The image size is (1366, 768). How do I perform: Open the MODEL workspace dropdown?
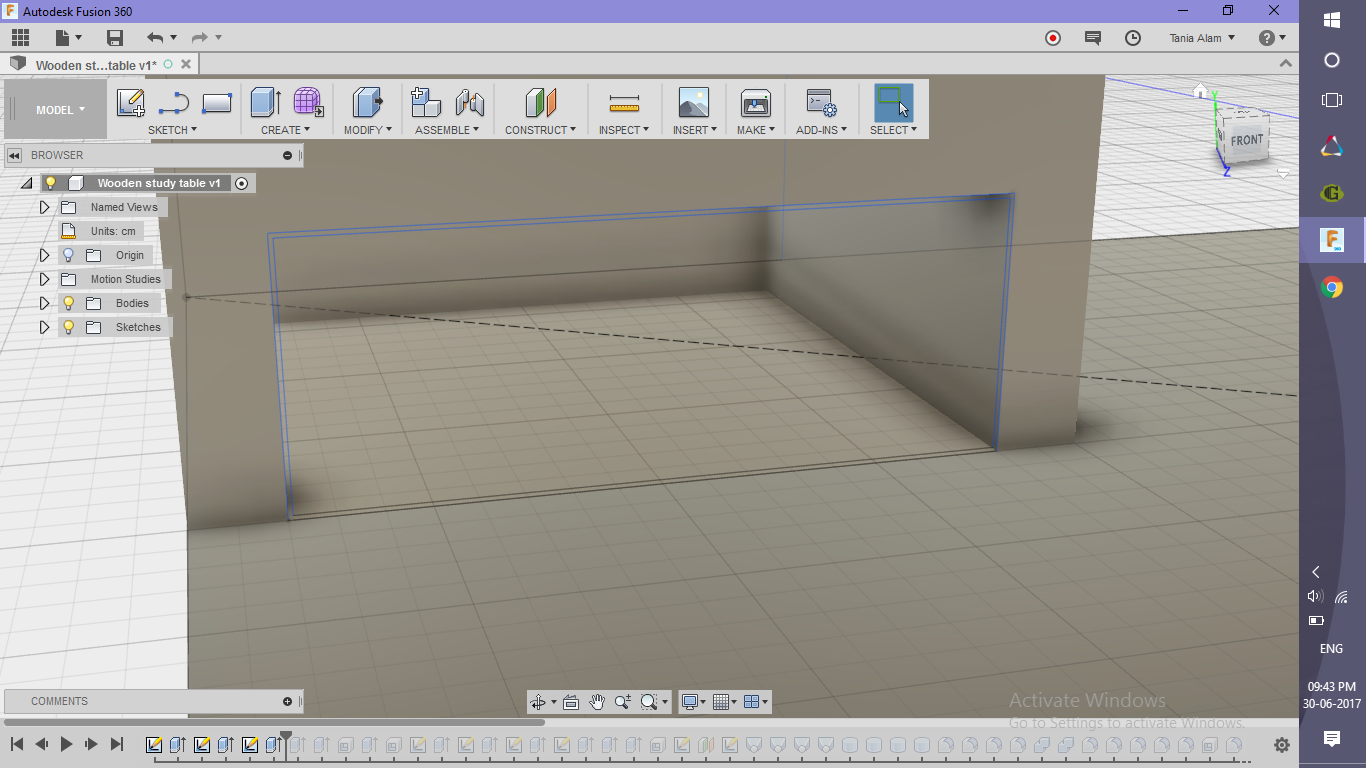(x=60, y=110)
